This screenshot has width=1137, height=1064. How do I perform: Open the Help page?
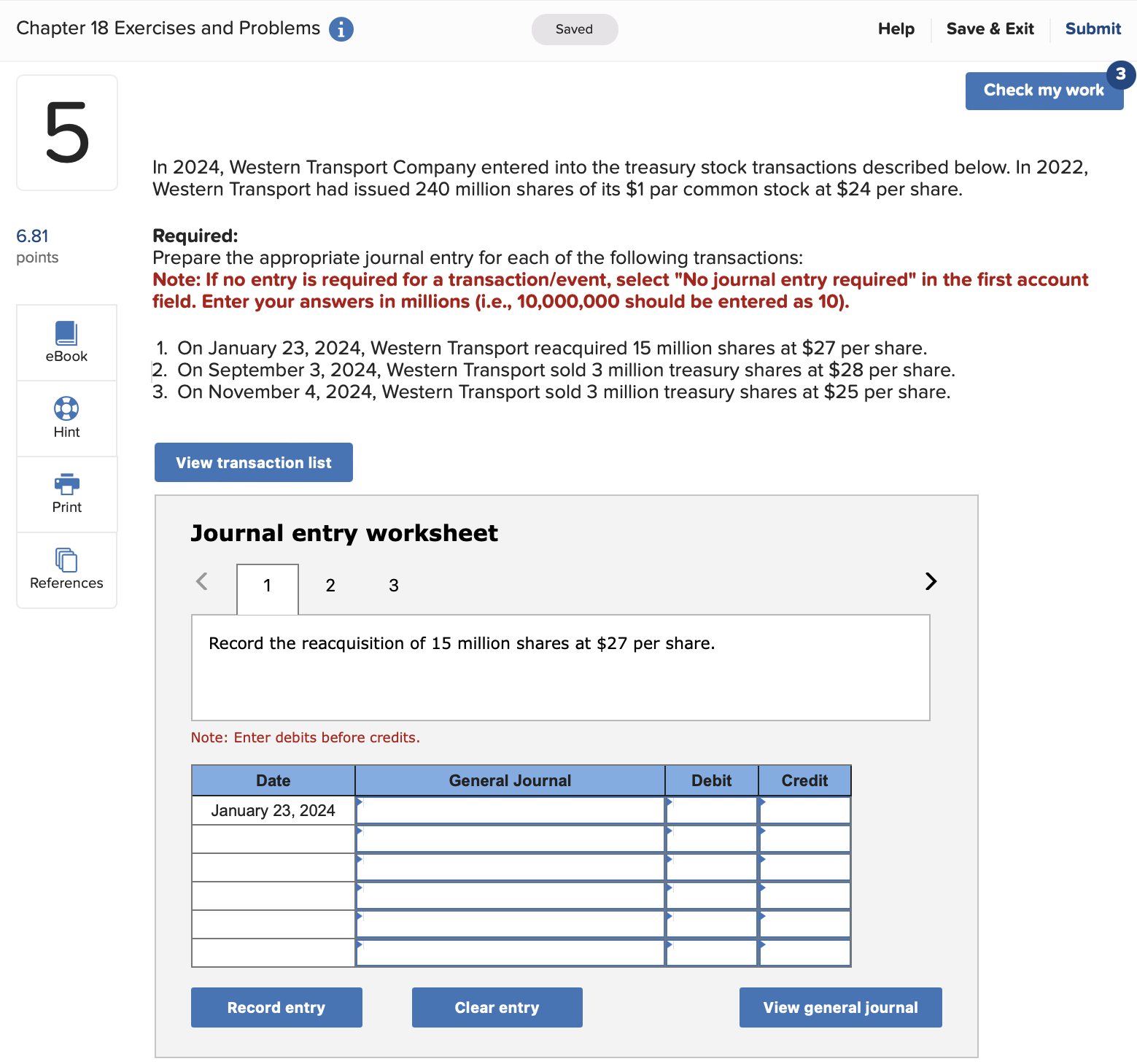[896, 29]
